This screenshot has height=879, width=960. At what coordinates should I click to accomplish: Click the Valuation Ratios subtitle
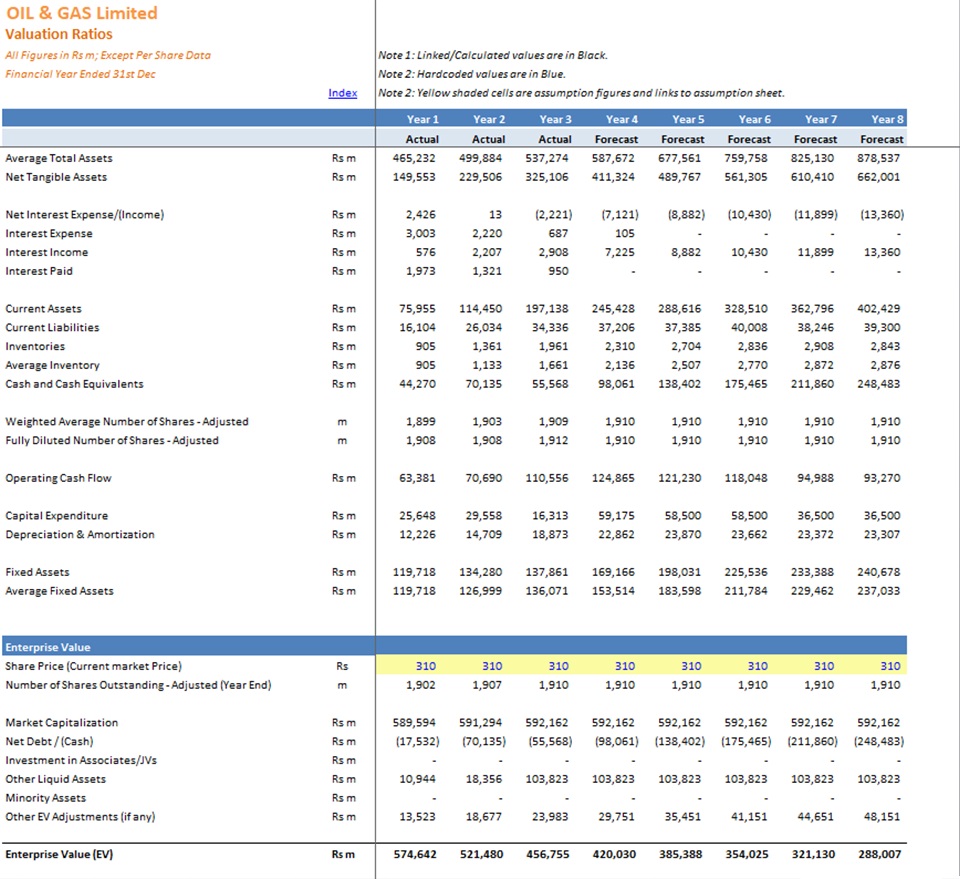pyautogui.click(x=59, y=34)
